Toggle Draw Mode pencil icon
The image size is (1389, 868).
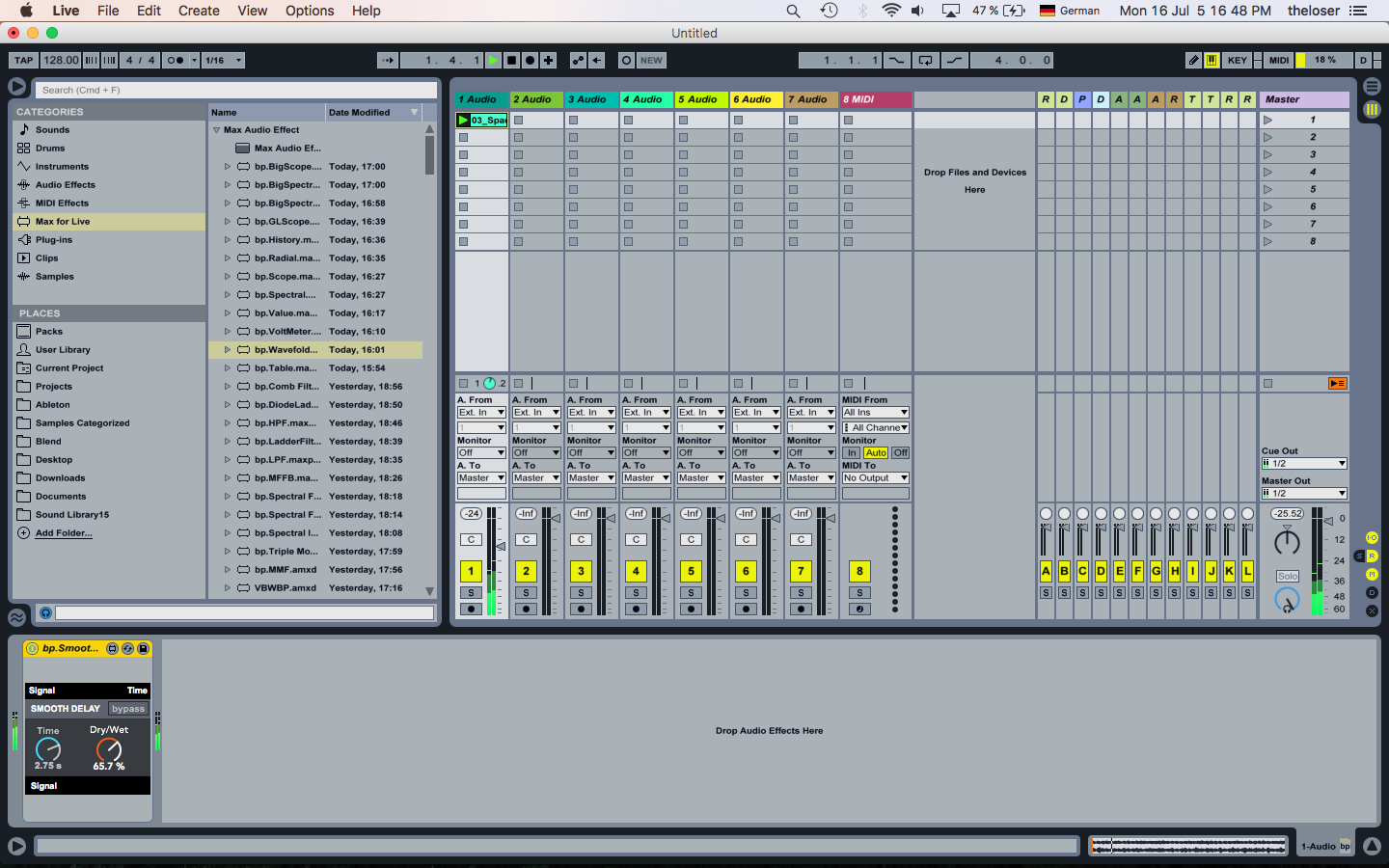point(1193,60)
